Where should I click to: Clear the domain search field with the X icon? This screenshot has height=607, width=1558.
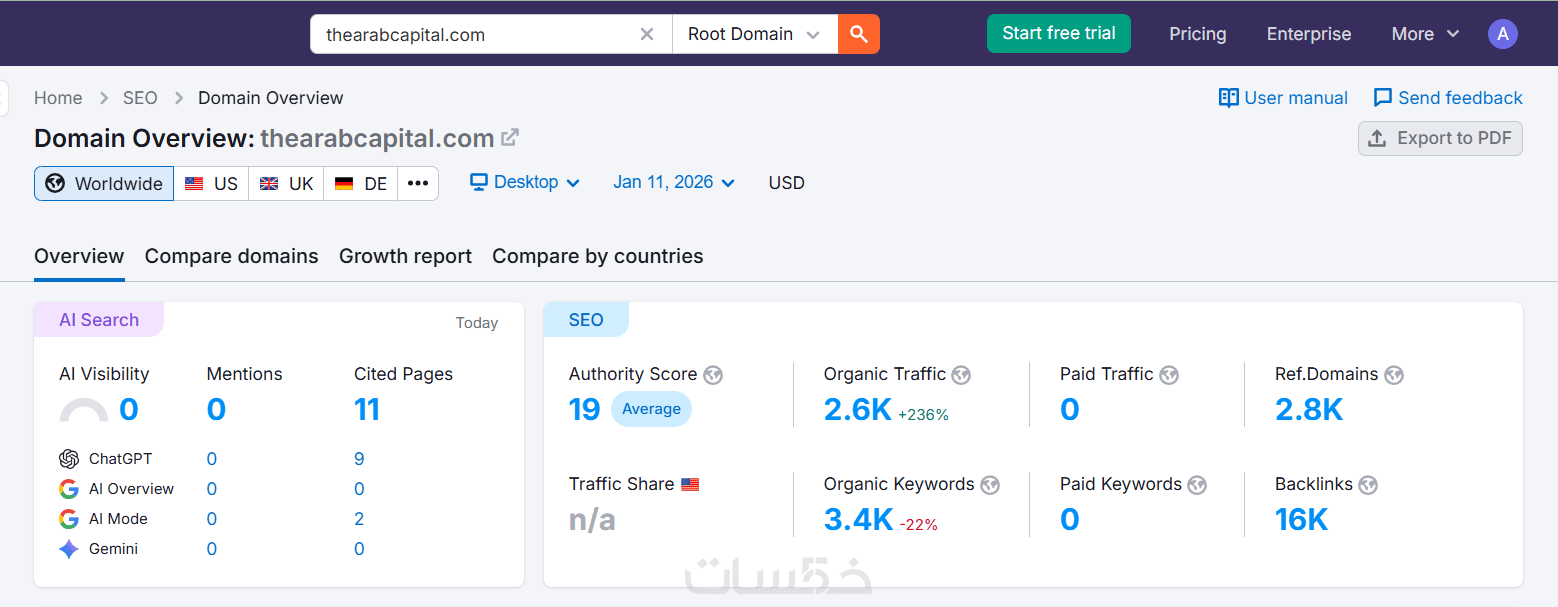tap(647, 34)
